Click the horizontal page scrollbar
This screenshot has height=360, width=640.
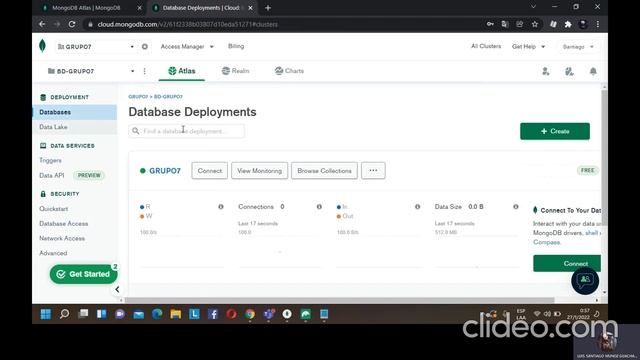point(340,300)
